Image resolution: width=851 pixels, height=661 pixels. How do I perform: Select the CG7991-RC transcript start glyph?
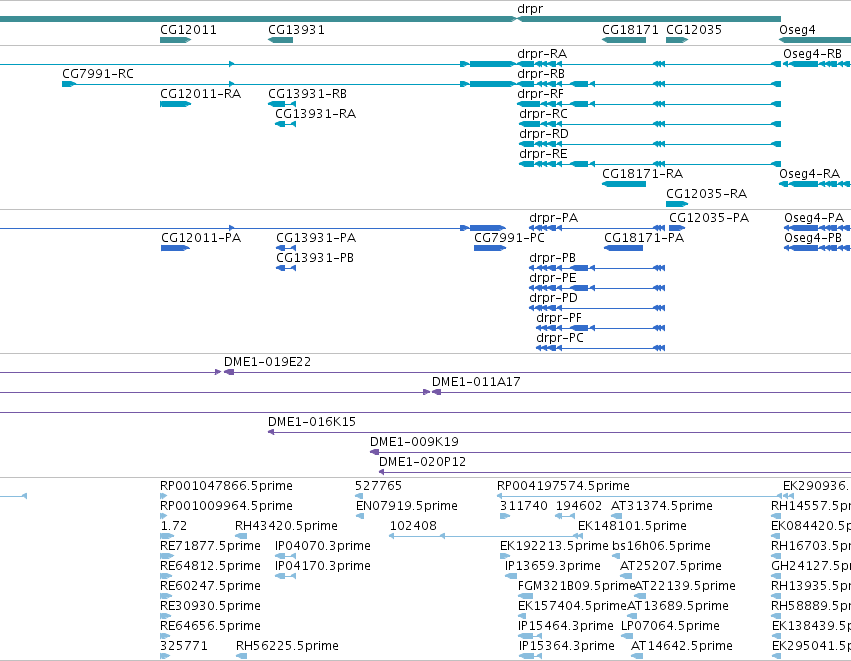[68, 84]
